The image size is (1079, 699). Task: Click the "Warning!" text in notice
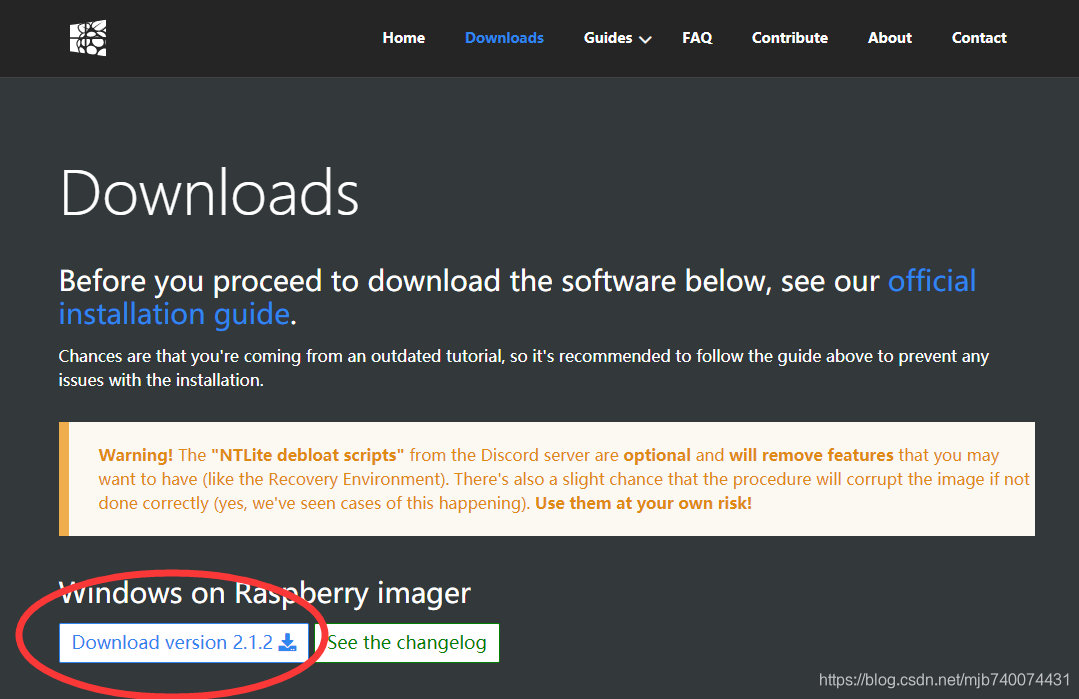(x=136, y=455)
